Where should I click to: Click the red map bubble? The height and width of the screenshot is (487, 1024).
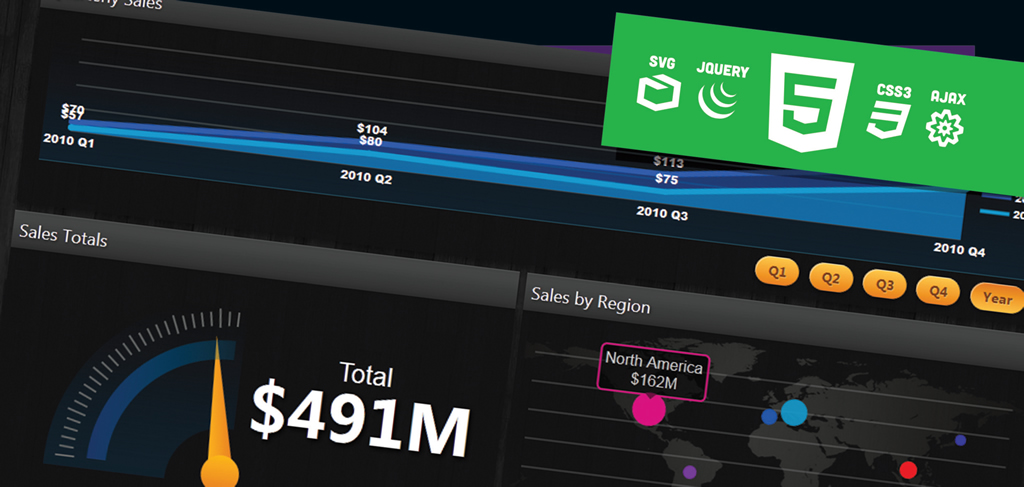[x=908, y=469]
